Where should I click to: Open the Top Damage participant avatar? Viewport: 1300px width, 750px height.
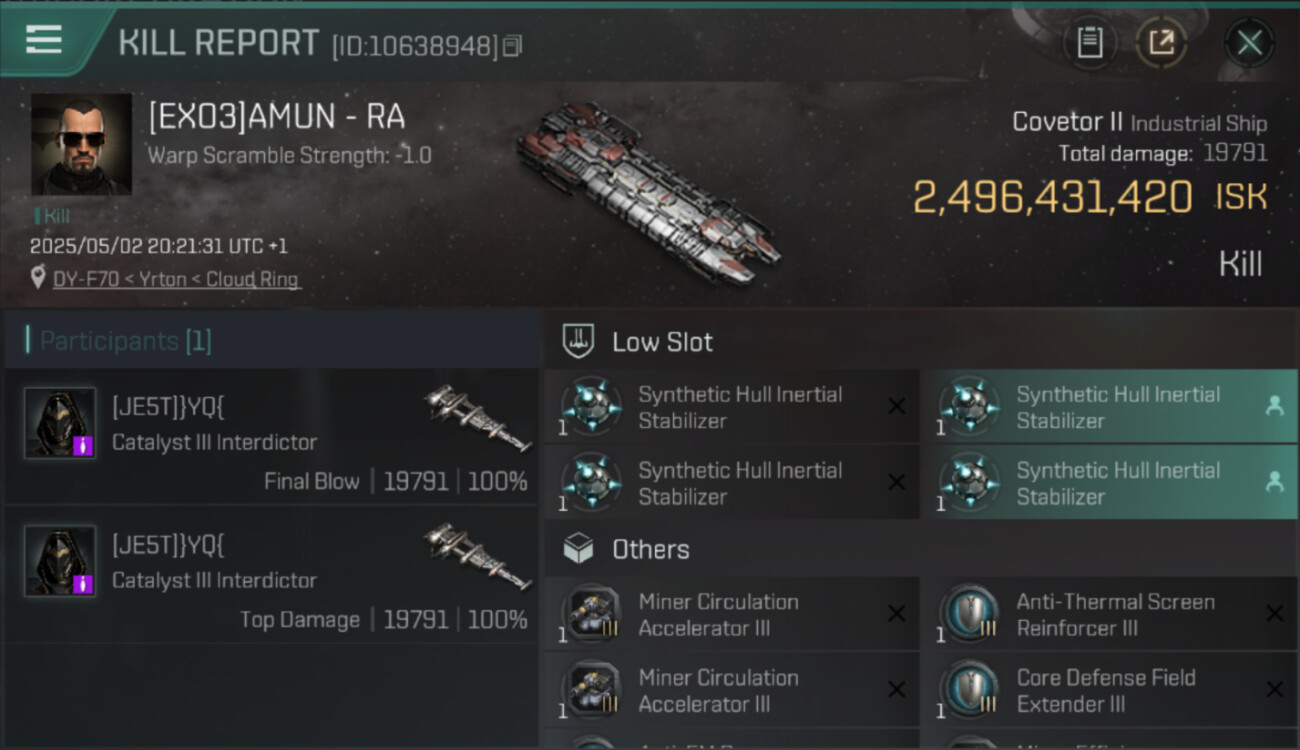coord(60,561)
